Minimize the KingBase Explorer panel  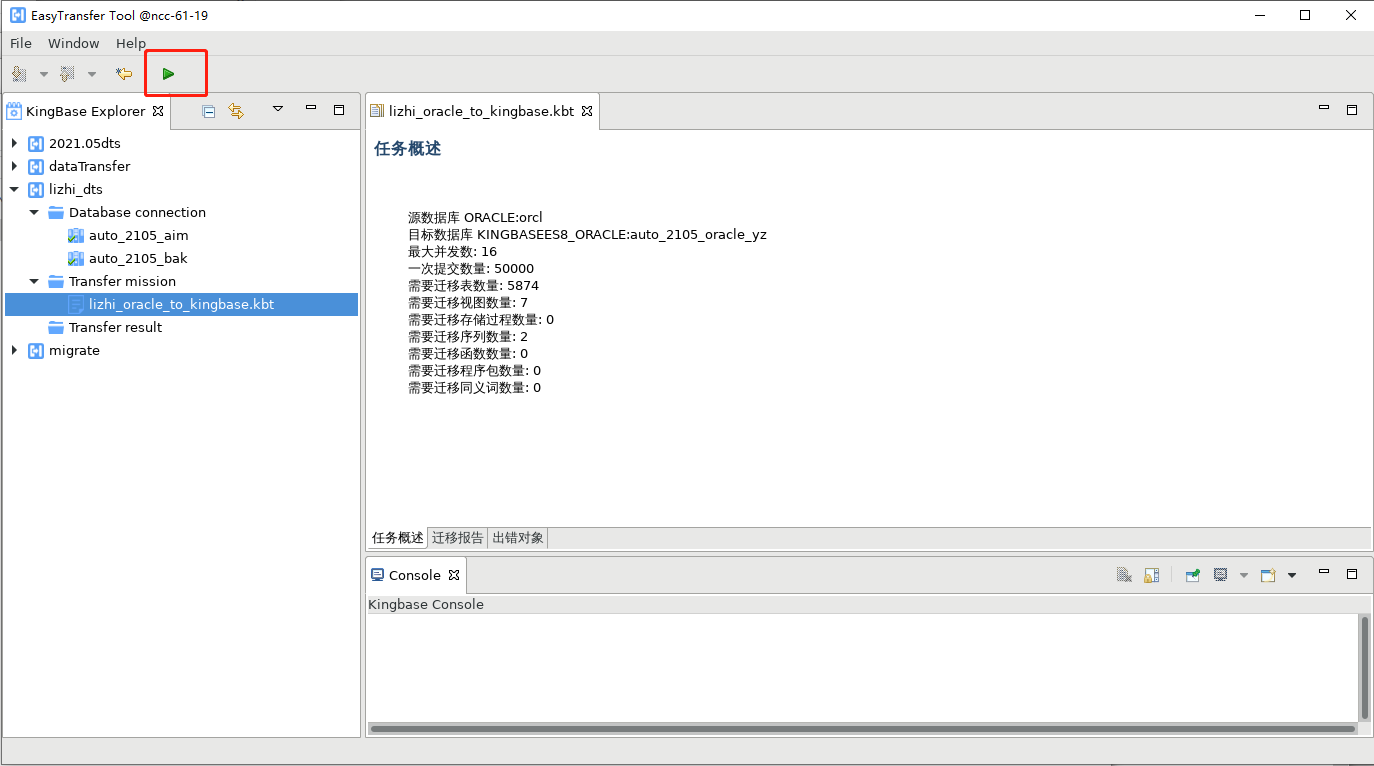click(311, 109)
